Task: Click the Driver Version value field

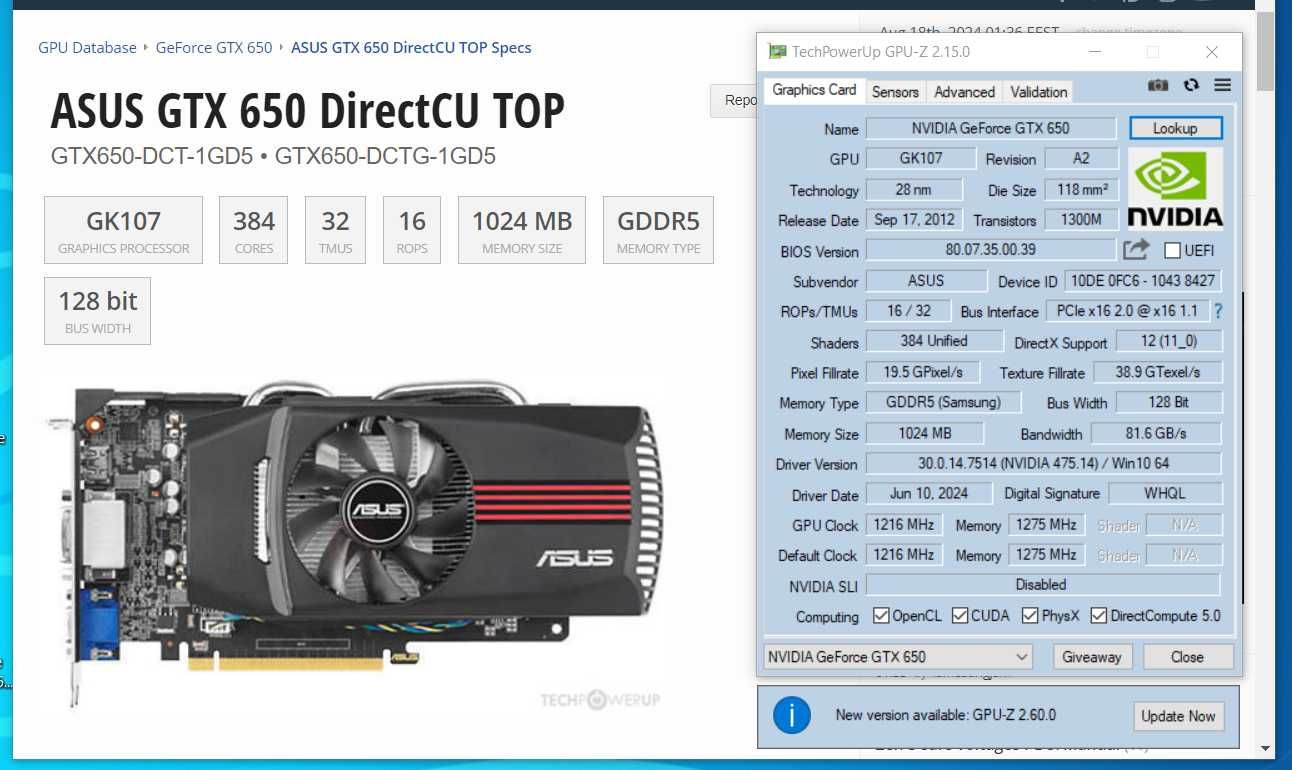Action: click(1043, 463)
